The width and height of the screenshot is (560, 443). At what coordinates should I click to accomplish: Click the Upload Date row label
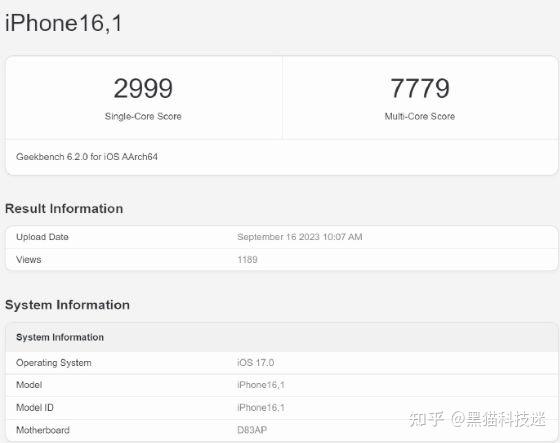point(42,237)
